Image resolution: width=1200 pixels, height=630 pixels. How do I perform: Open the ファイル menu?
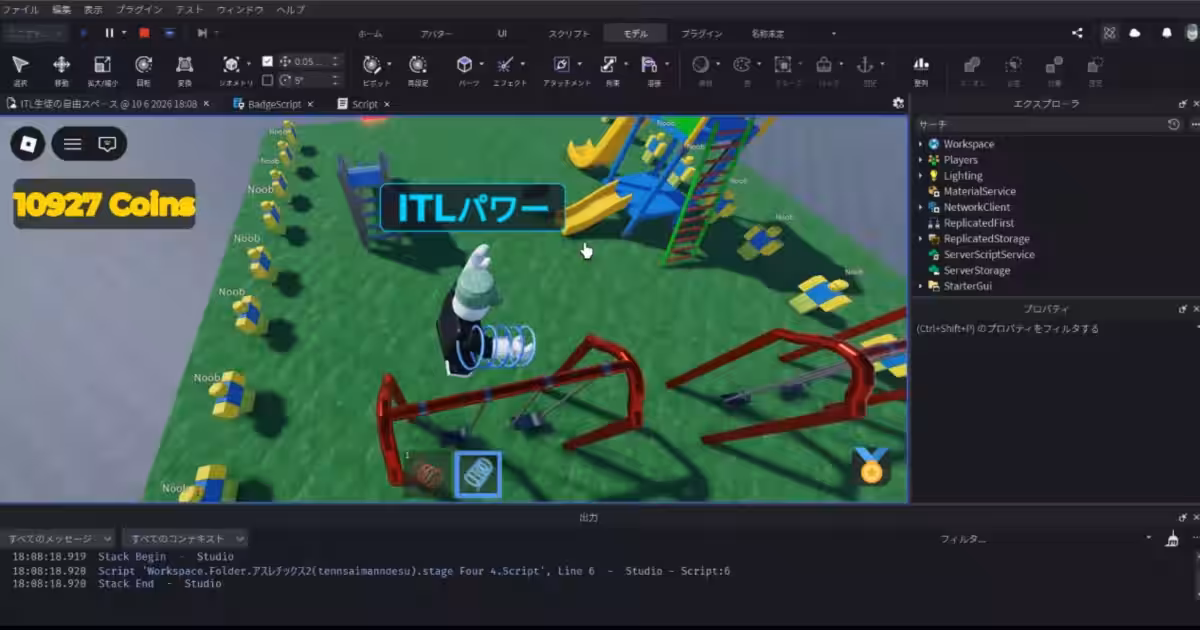click(21, 9)
